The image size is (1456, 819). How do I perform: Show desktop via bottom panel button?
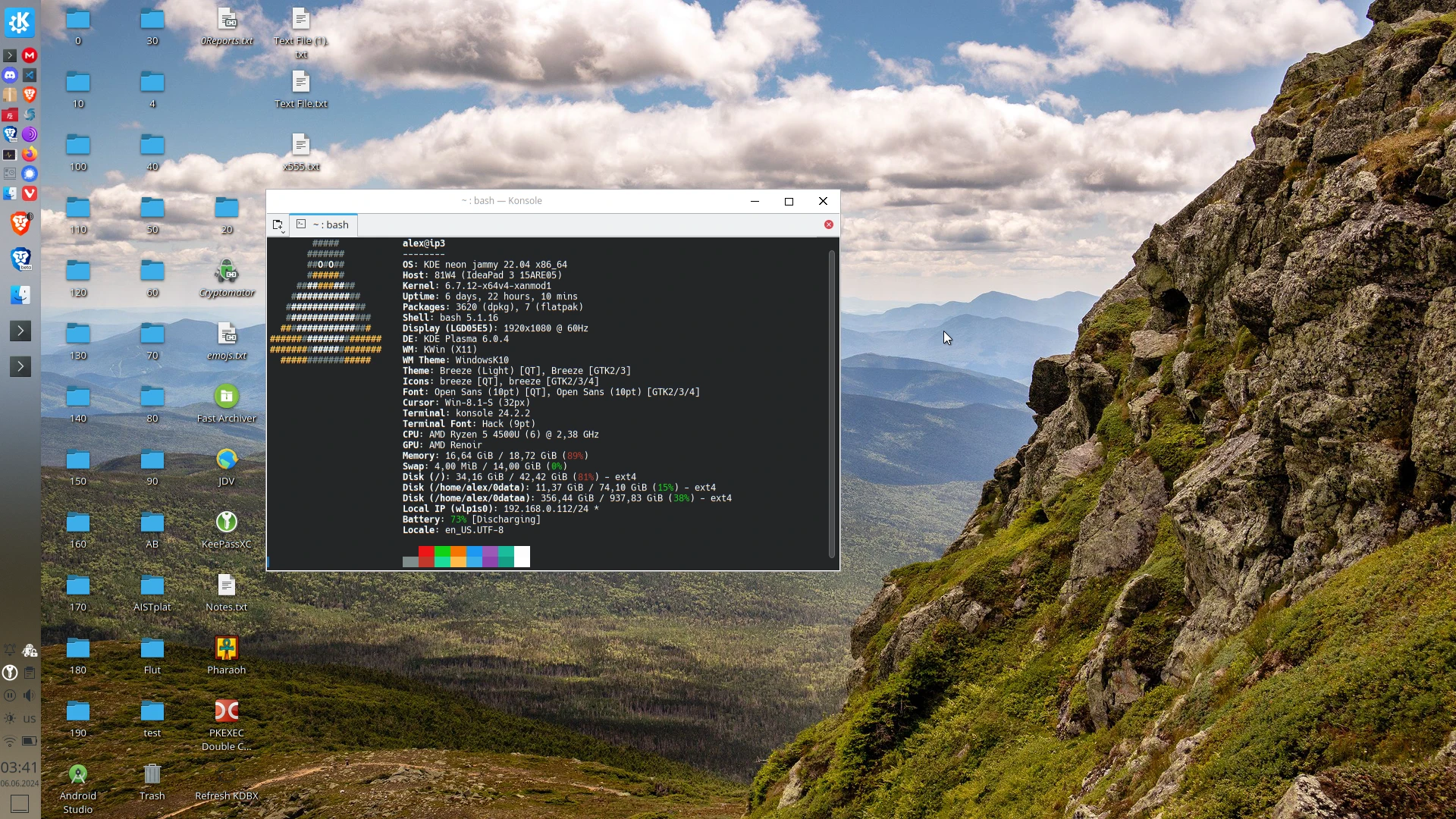coord(20,803)
